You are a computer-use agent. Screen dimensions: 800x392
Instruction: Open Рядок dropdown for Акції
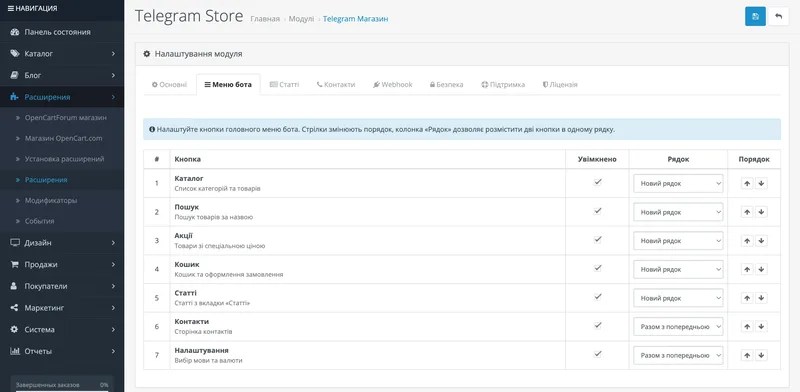(678, 240)
